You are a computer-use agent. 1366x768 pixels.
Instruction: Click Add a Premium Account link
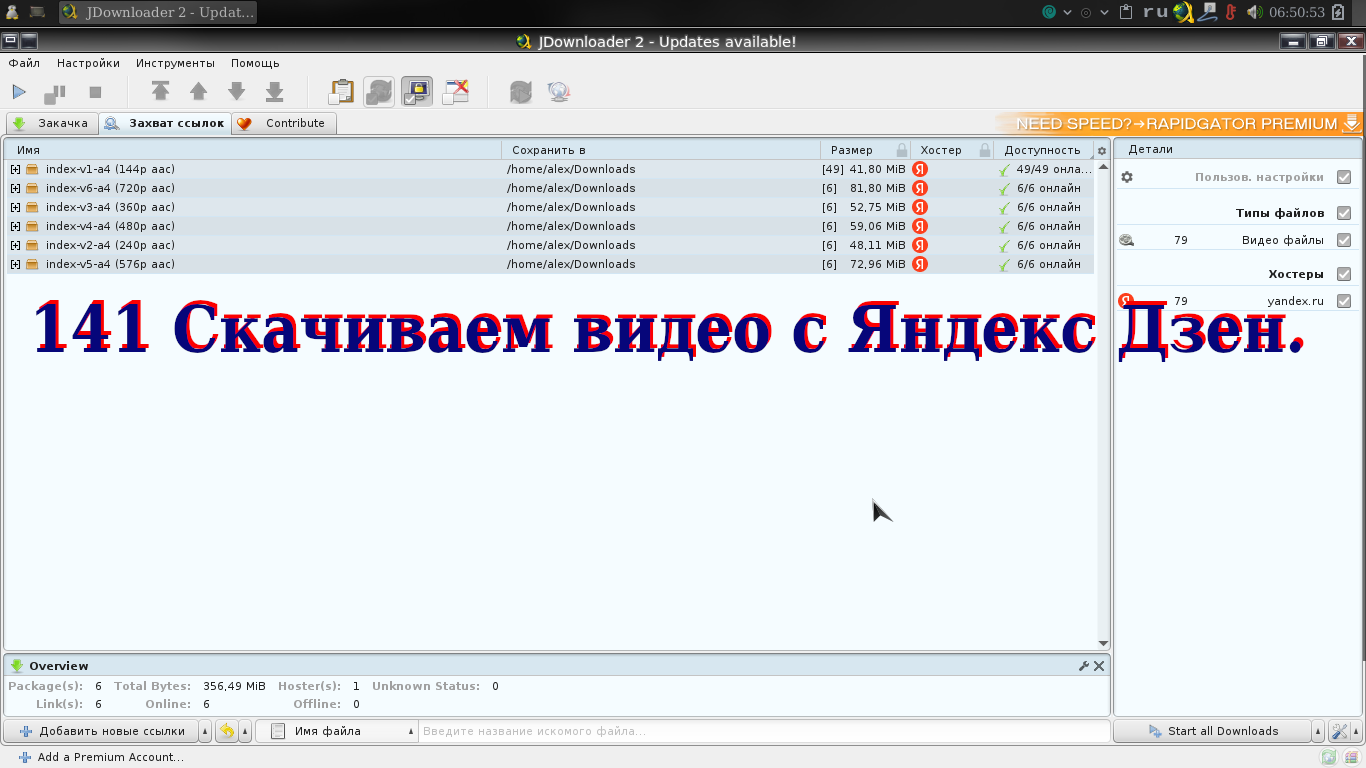[101, 757]
